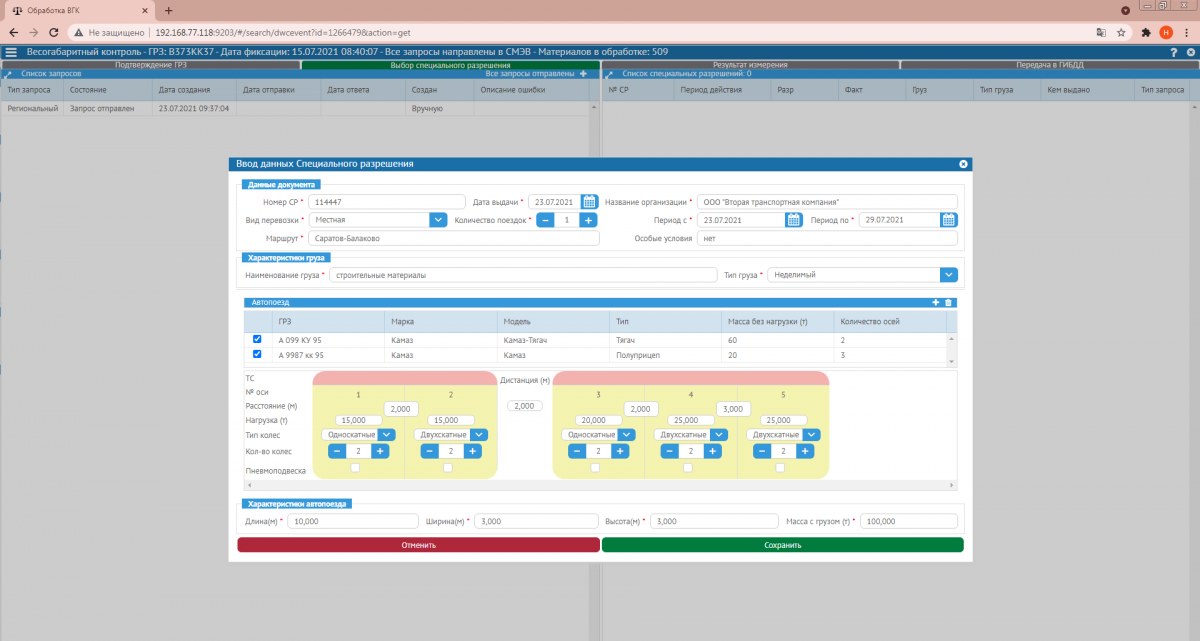This screenshot has height=641, width=1200.
Task: Open wheel type dropdown for axle 1
Action: pos(387,434)
